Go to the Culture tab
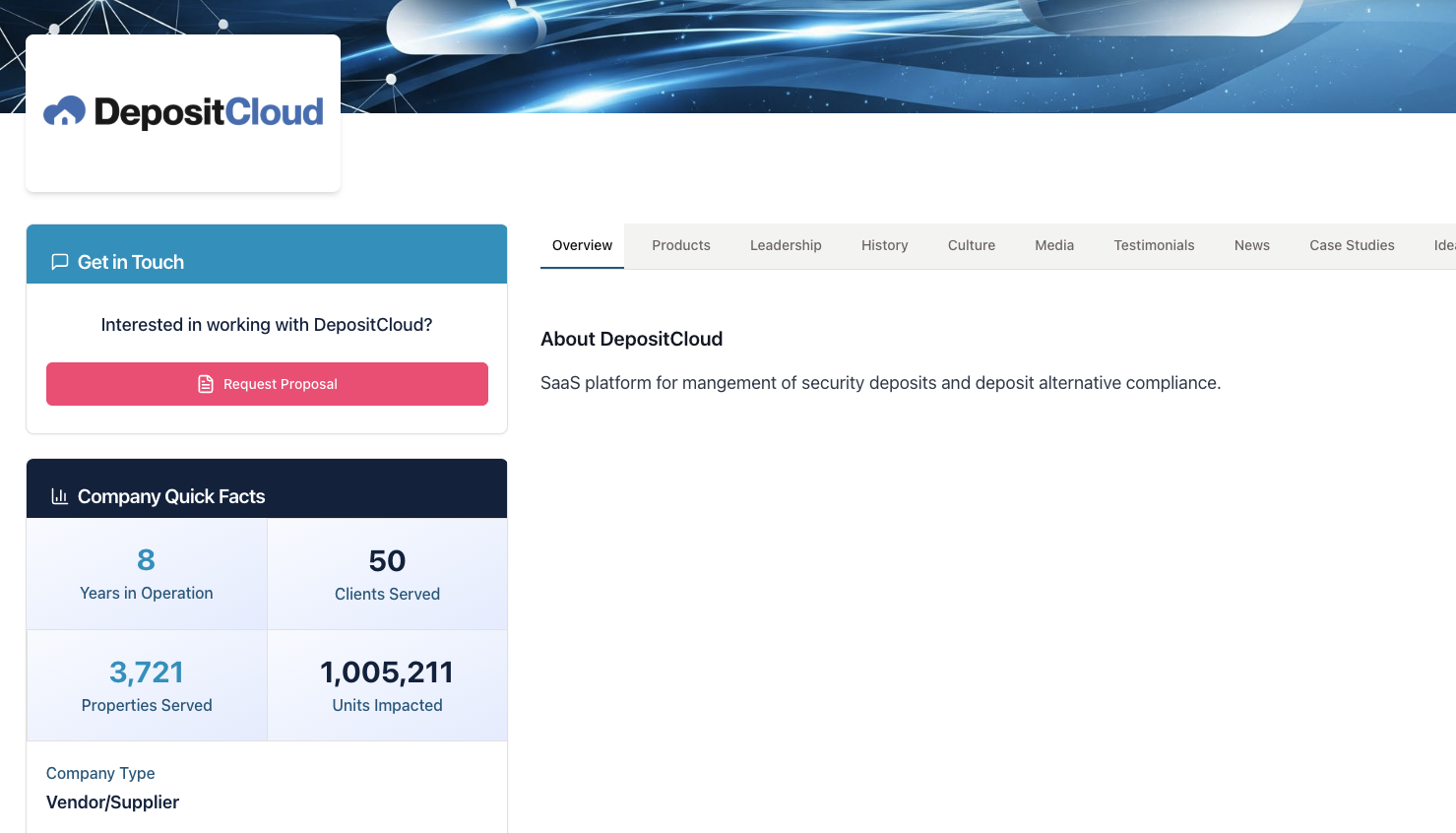The height and width of the screenshot is (833, 1456). (972, 245)
